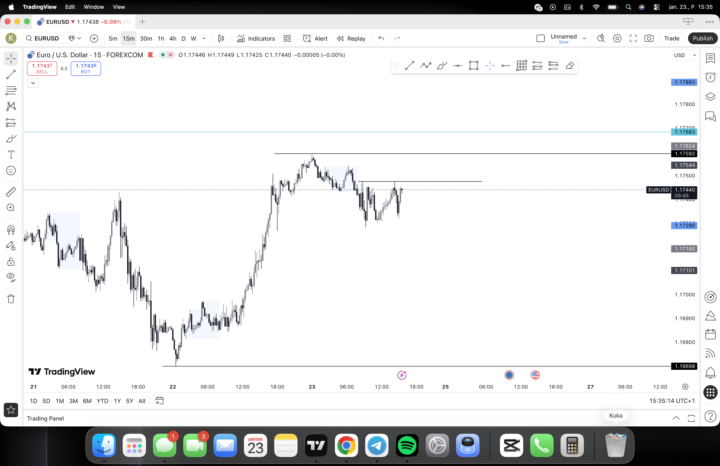
Task: Open chart settings gear in top toolbar
Action: pyautogui.click(x=617, y=39)
